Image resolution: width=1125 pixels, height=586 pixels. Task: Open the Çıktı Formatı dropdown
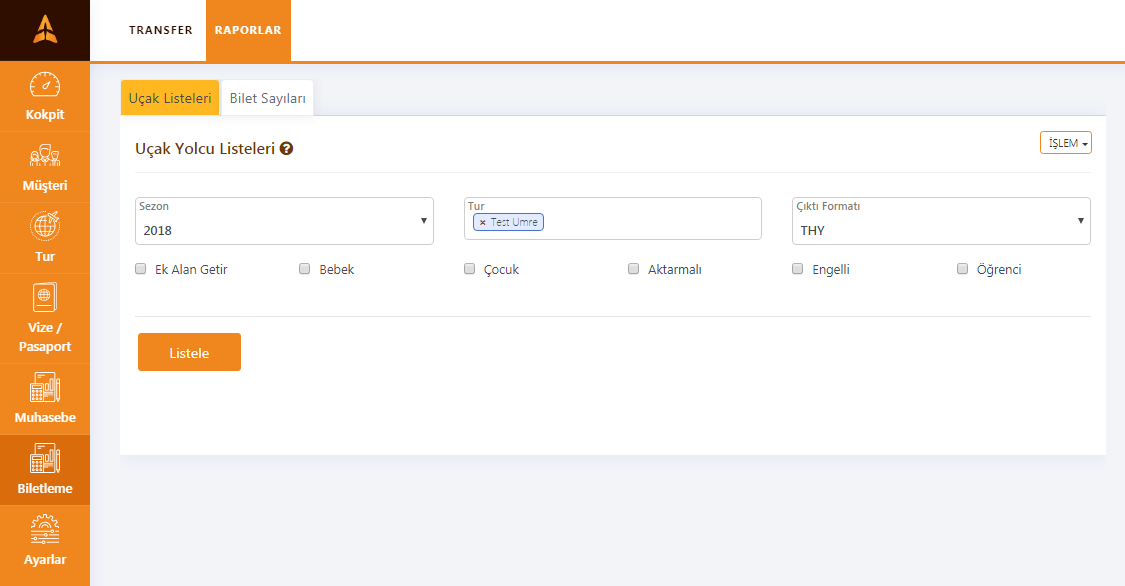point(941,221)
